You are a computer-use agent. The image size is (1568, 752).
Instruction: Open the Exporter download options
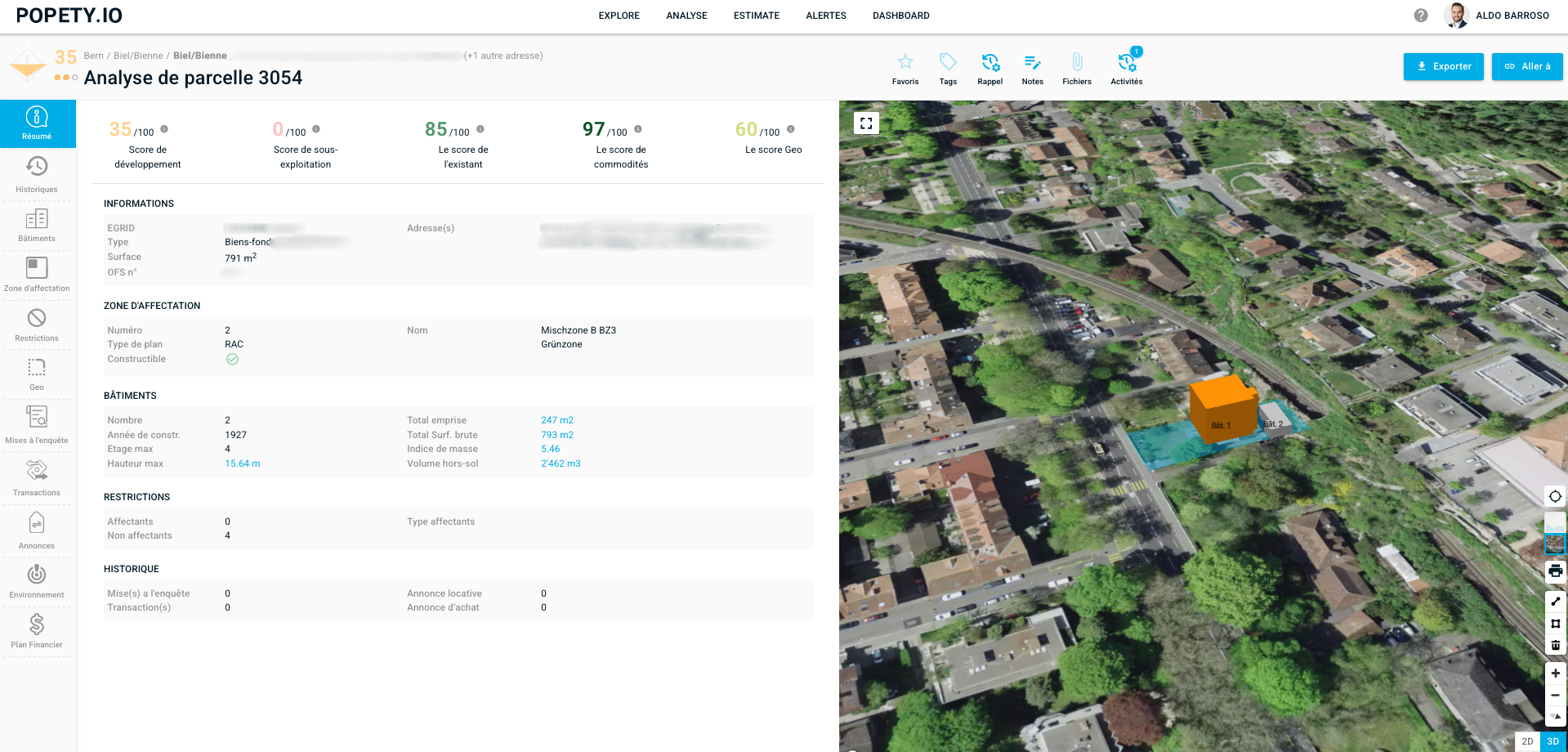1443,66
